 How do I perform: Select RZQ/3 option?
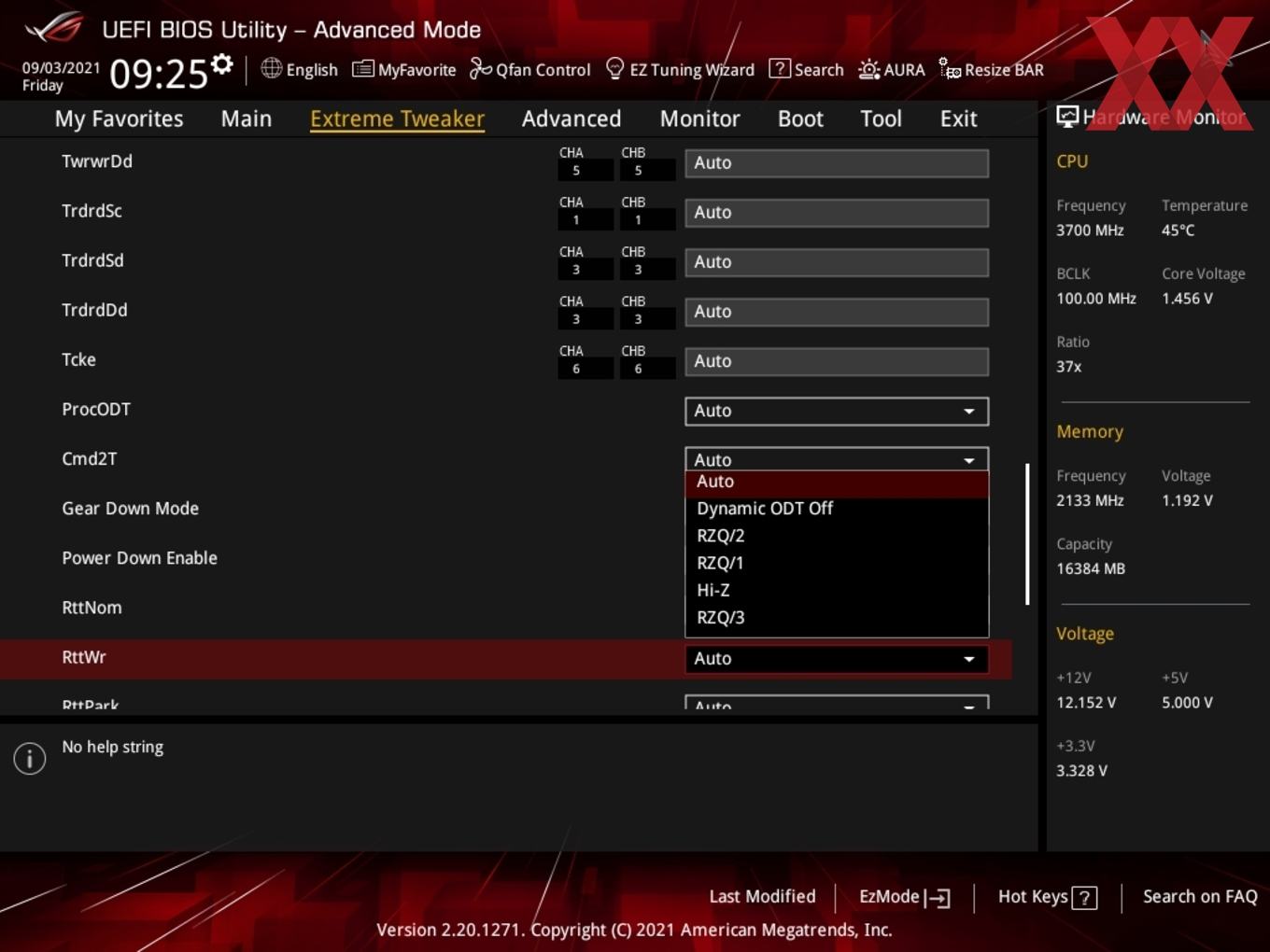point(837,617)
